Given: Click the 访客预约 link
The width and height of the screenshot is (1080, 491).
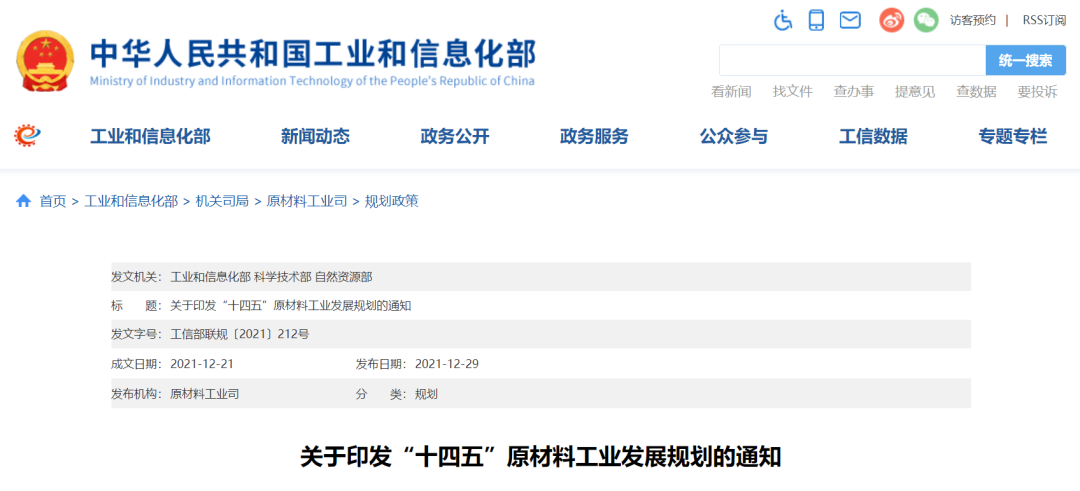Looking at the screenshot, I should [x=972, y=20].
